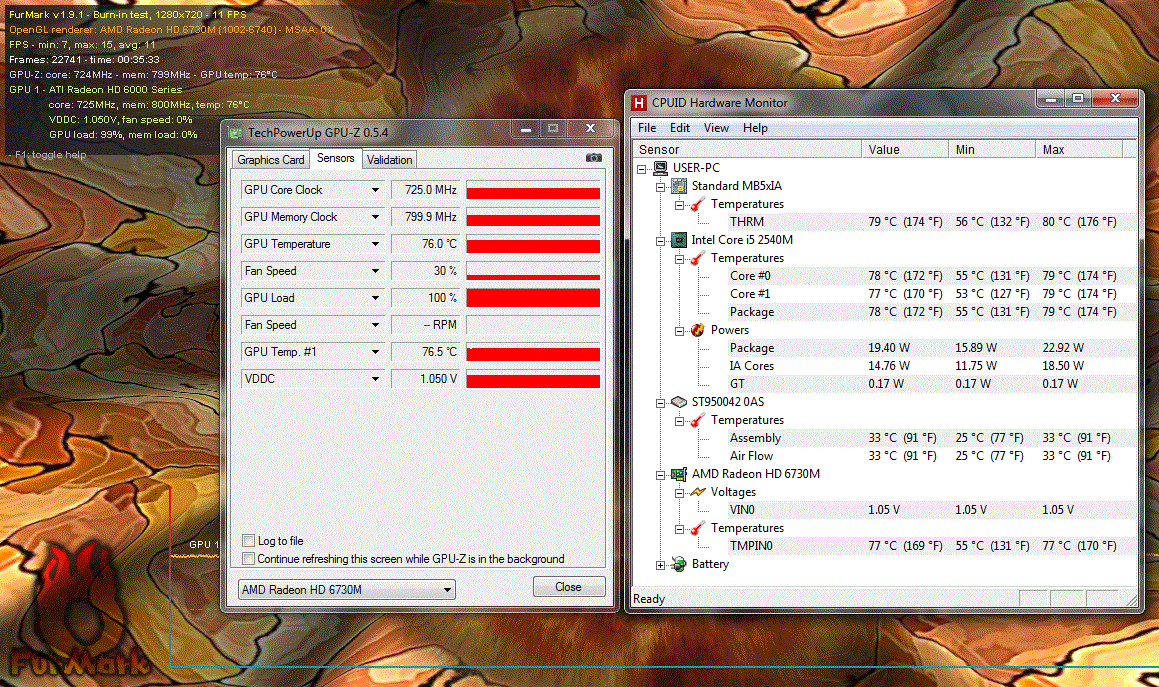Open the GPU Core Clock sensor dropdown
The image size is (1159, 687).
click(x=375, y=190)
